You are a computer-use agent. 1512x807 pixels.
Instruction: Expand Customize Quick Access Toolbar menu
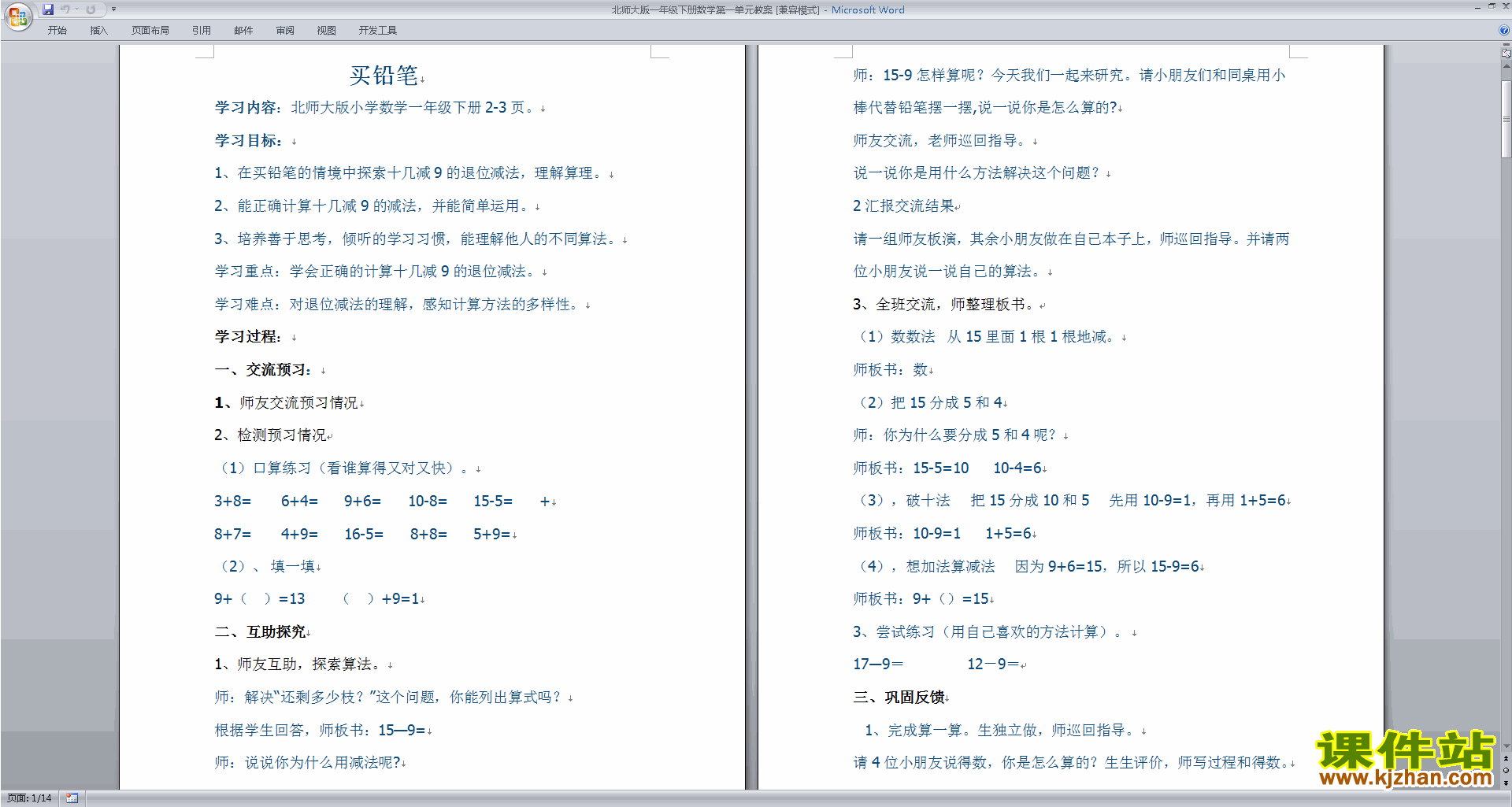point(113,9)
